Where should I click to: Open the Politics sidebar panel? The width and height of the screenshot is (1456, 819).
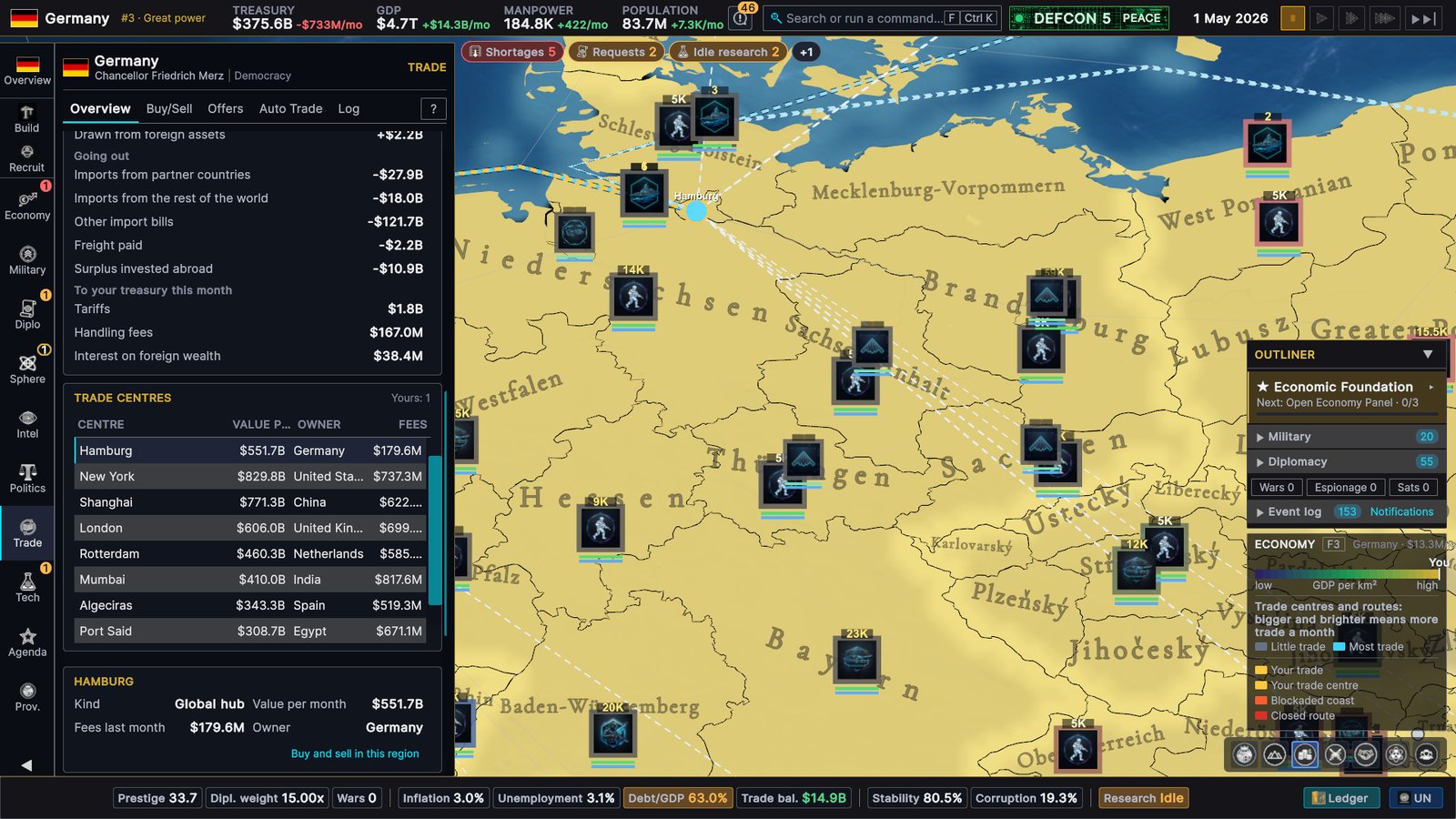(27, 479)
